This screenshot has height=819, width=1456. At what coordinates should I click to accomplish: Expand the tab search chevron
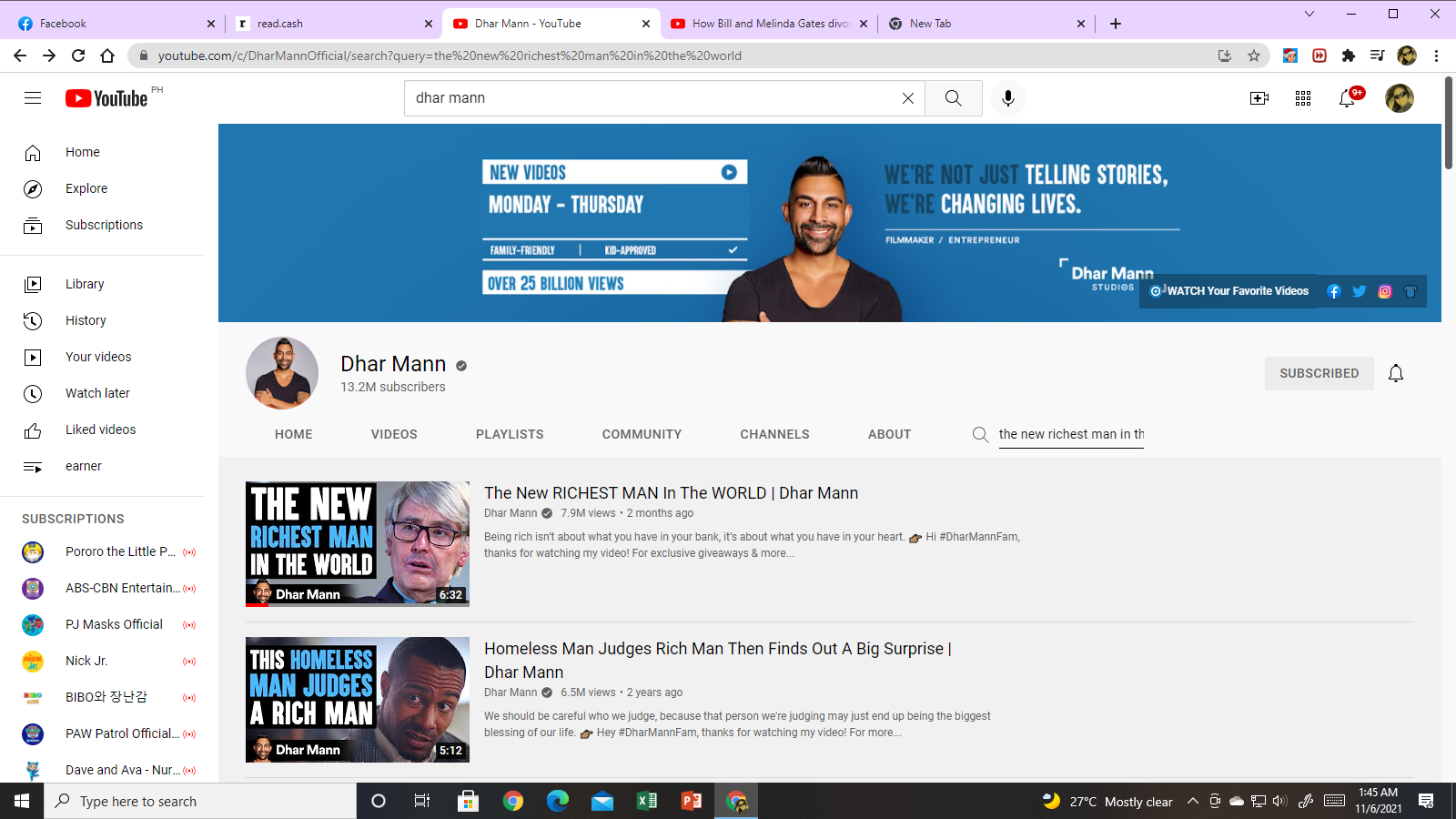tap(1309, 14)
